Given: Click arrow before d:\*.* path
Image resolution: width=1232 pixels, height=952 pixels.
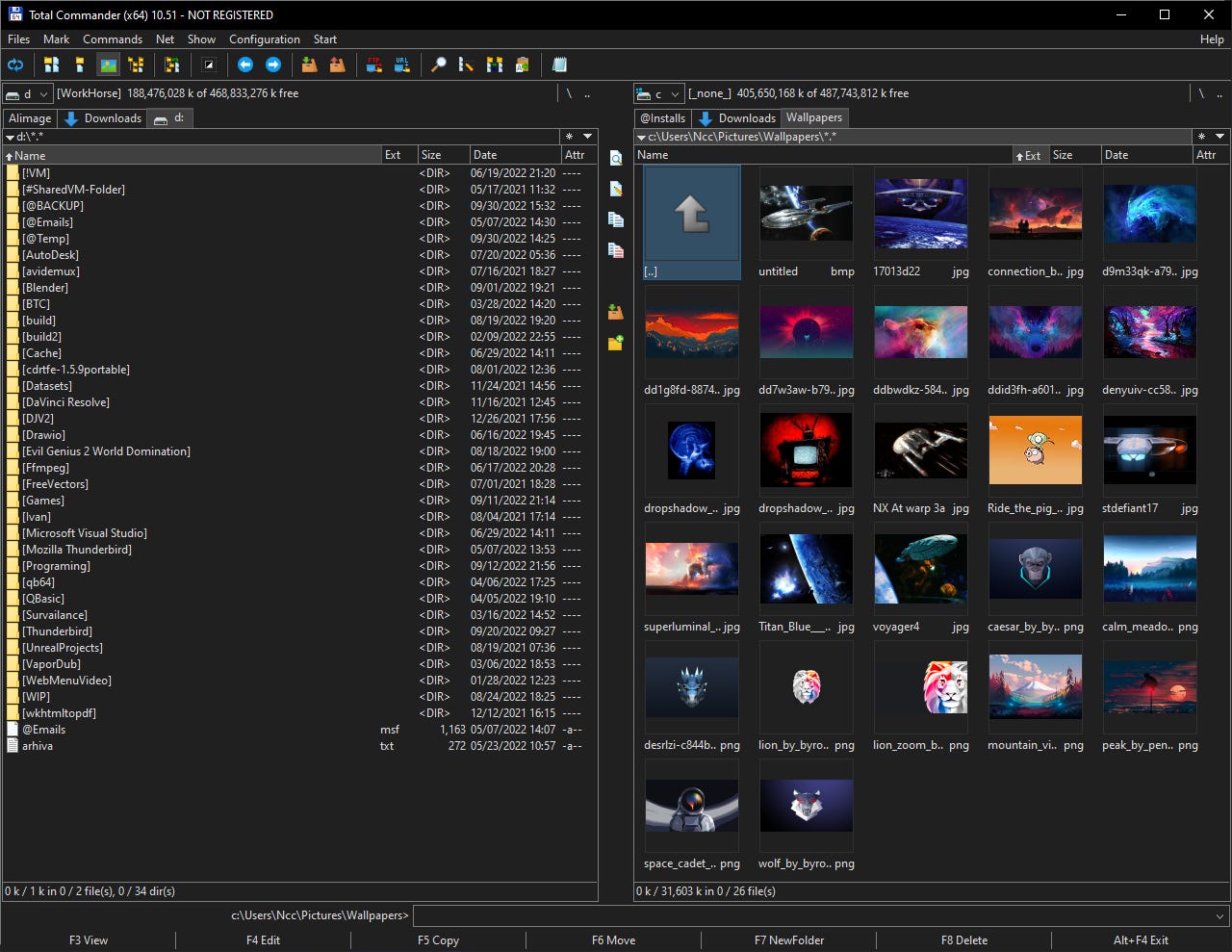Looking at the screenshot, I should (x=10, y=137).
